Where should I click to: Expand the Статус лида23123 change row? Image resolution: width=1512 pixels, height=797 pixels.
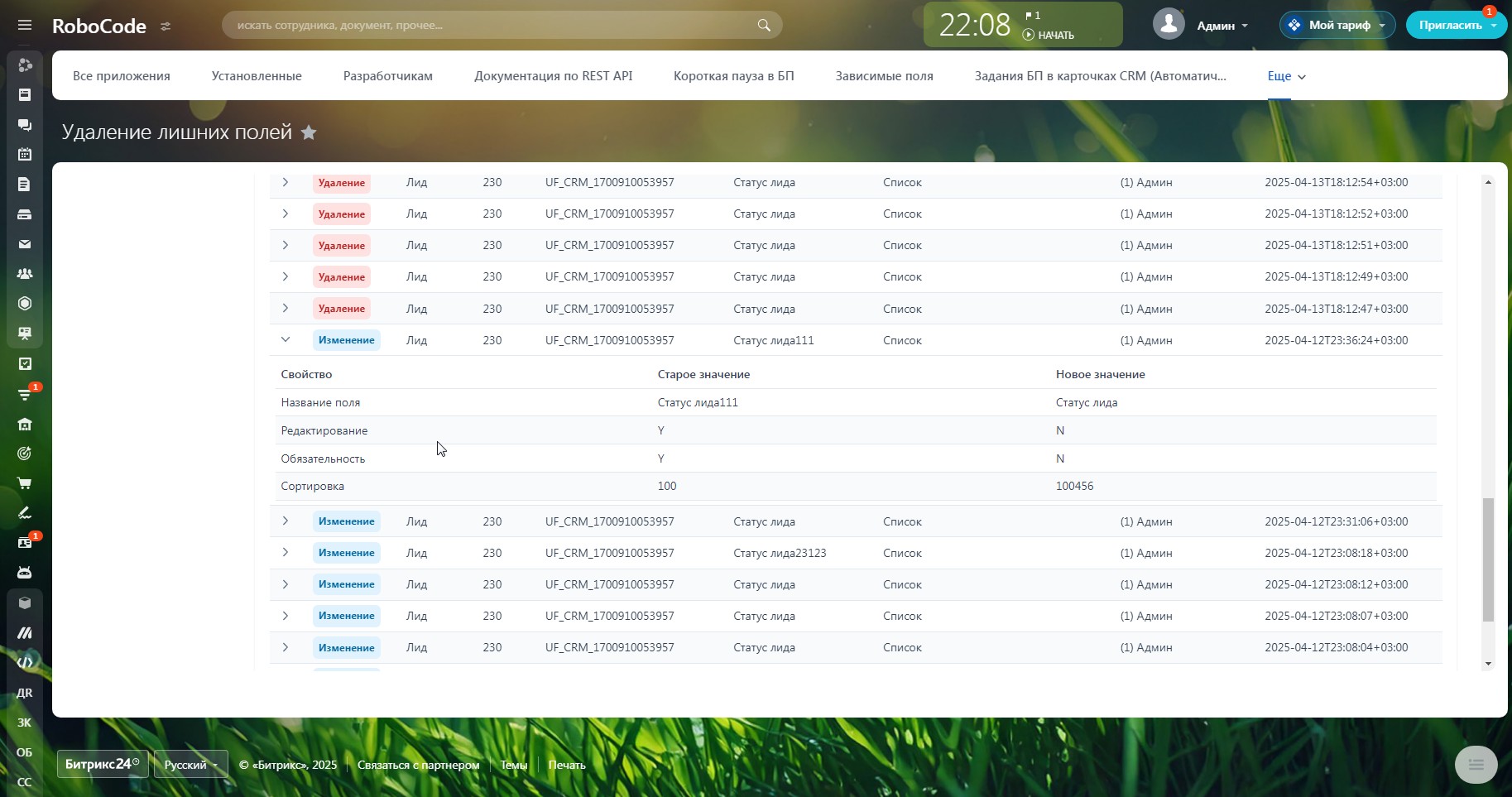pos(286,553)
